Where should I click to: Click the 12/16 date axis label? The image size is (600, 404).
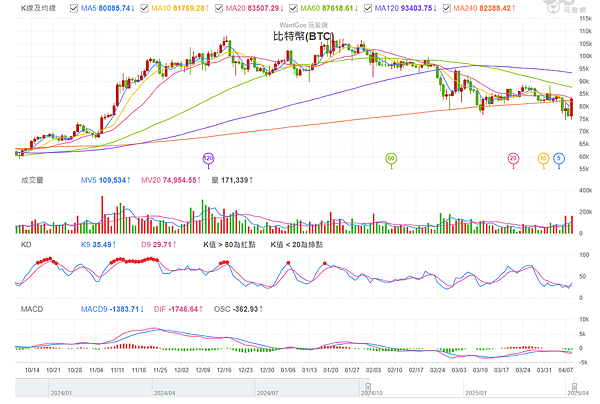(224, 370)
